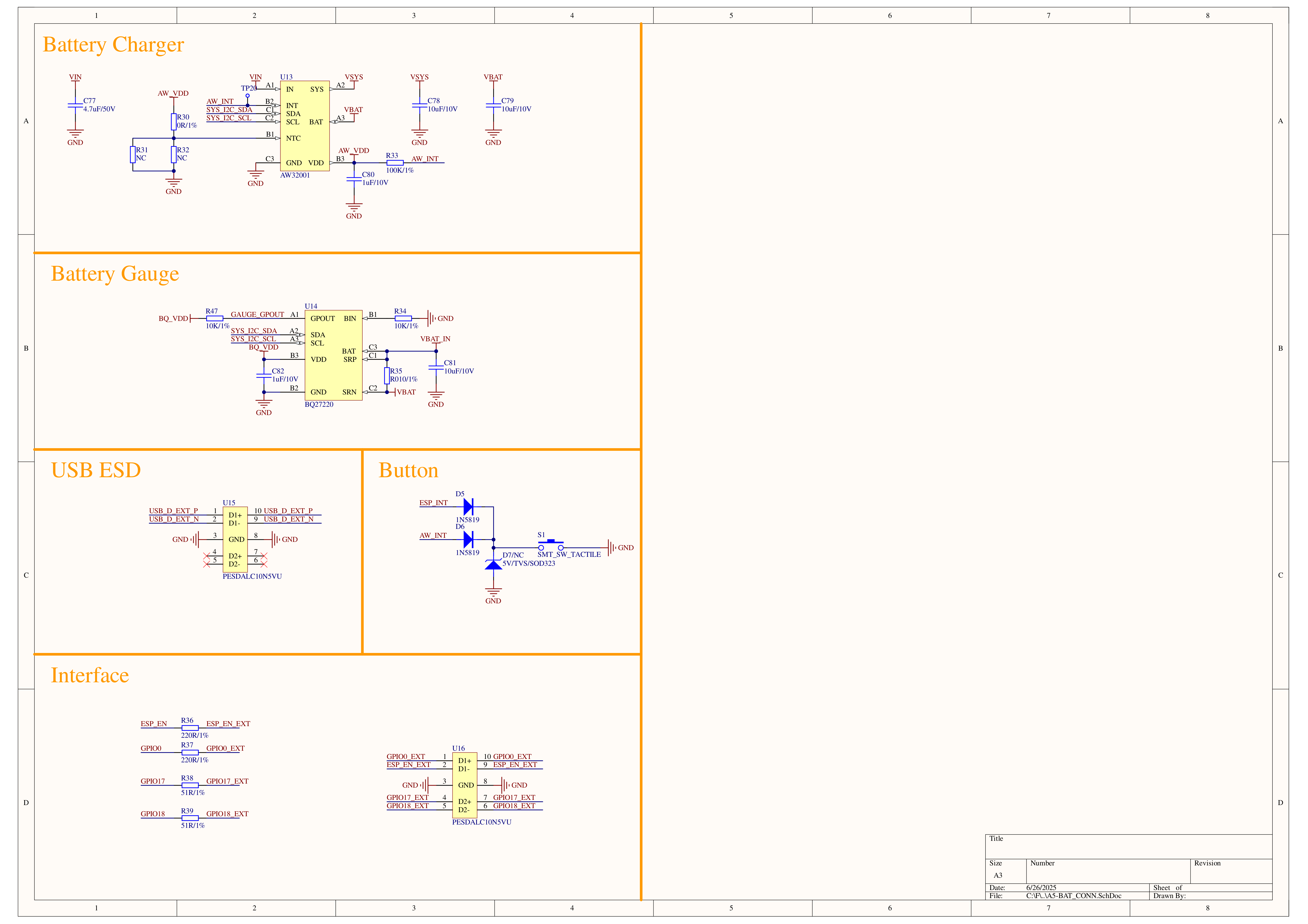The height and width of the screenshot is (924, 1308).
Task: Select capacitor C79 symbol
Action: point(493,105)
